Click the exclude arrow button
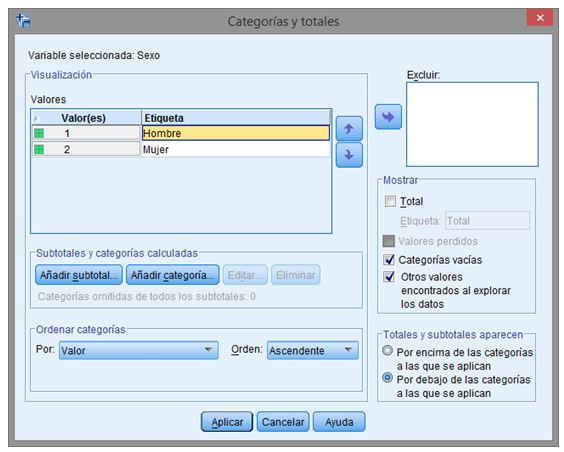 click(x=388, y=117)
